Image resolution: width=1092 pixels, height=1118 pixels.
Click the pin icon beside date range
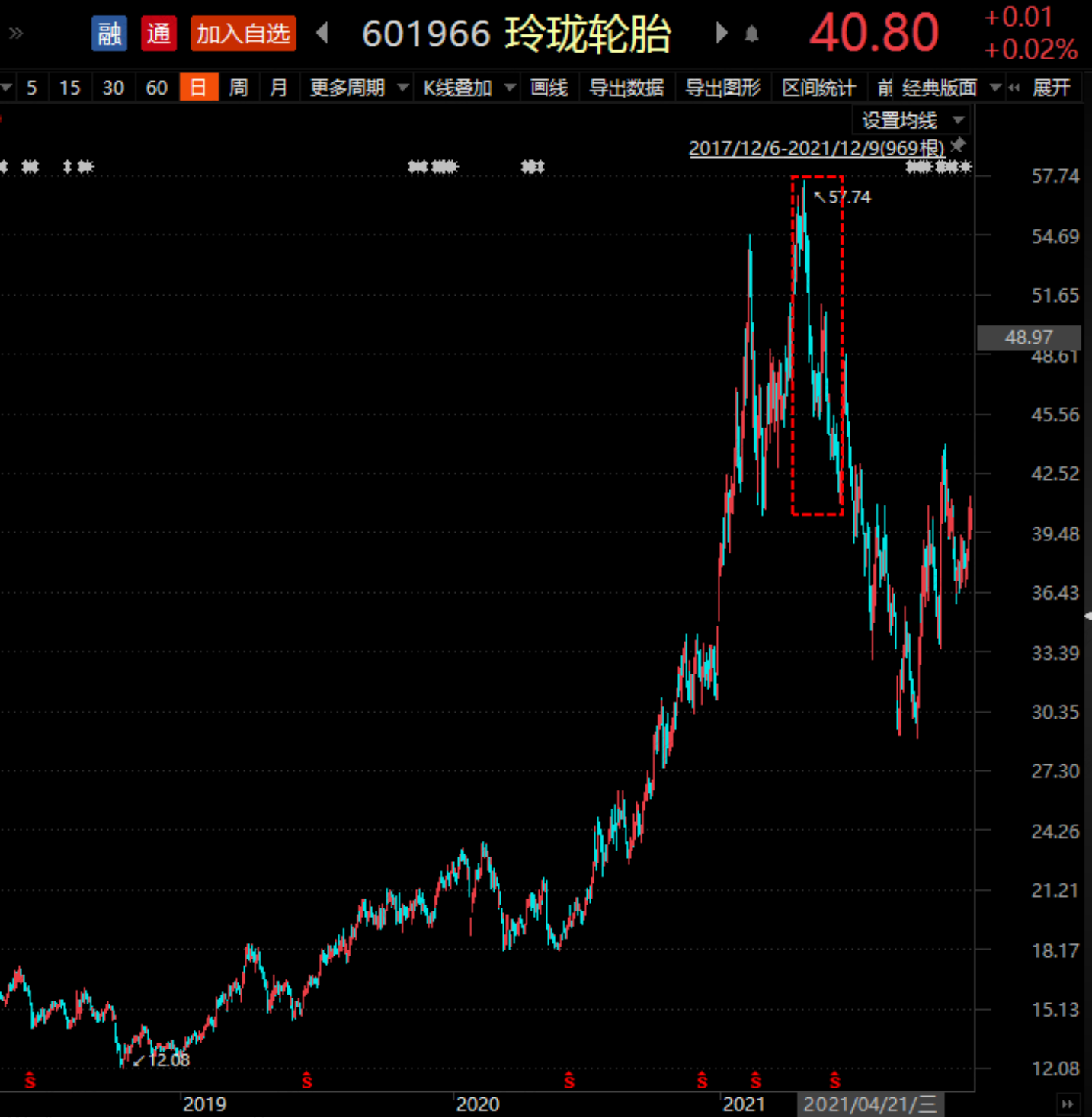click(x=959, y=145)
